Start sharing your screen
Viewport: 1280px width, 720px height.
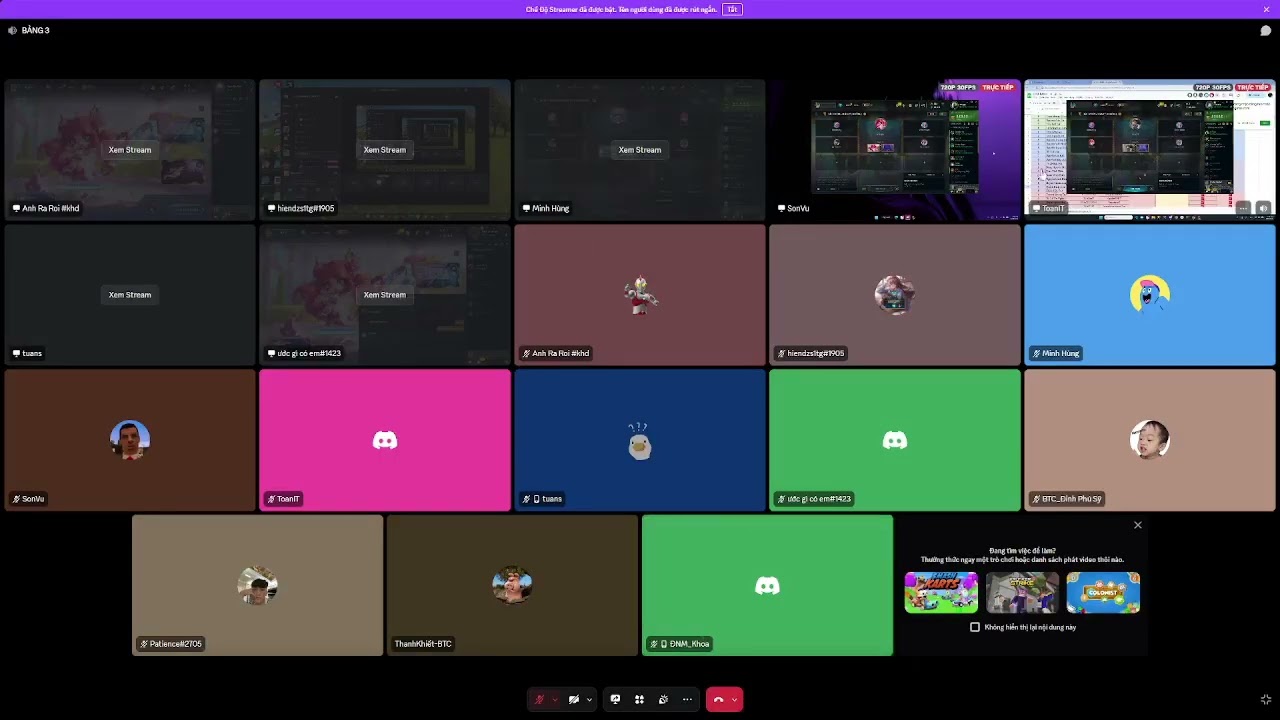(x=615, y=700)
